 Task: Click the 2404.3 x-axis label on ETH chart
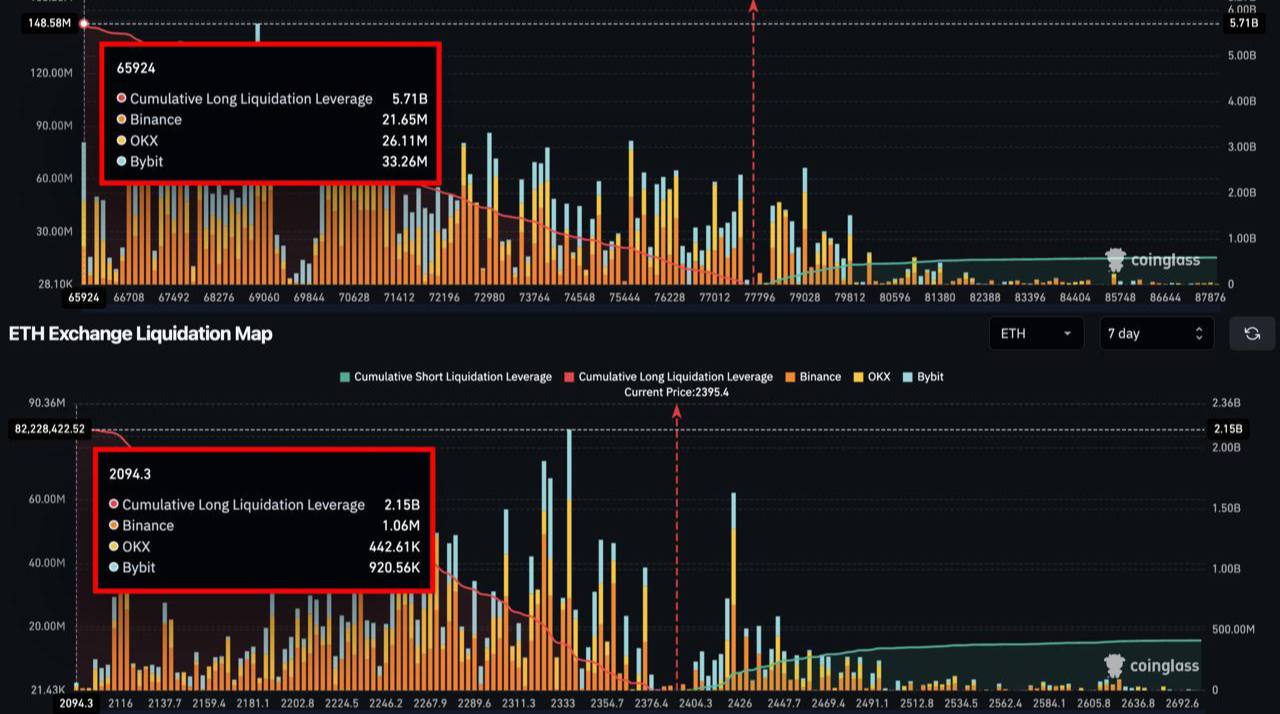696,703
